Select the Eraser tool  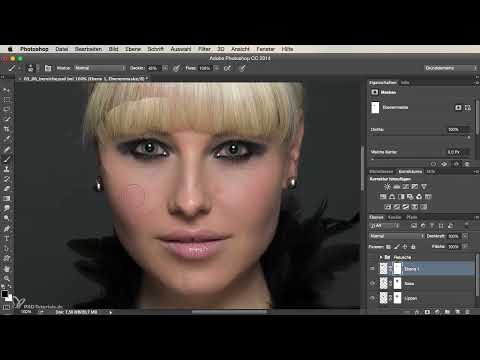pyautogui.click(x=7, y=188)
